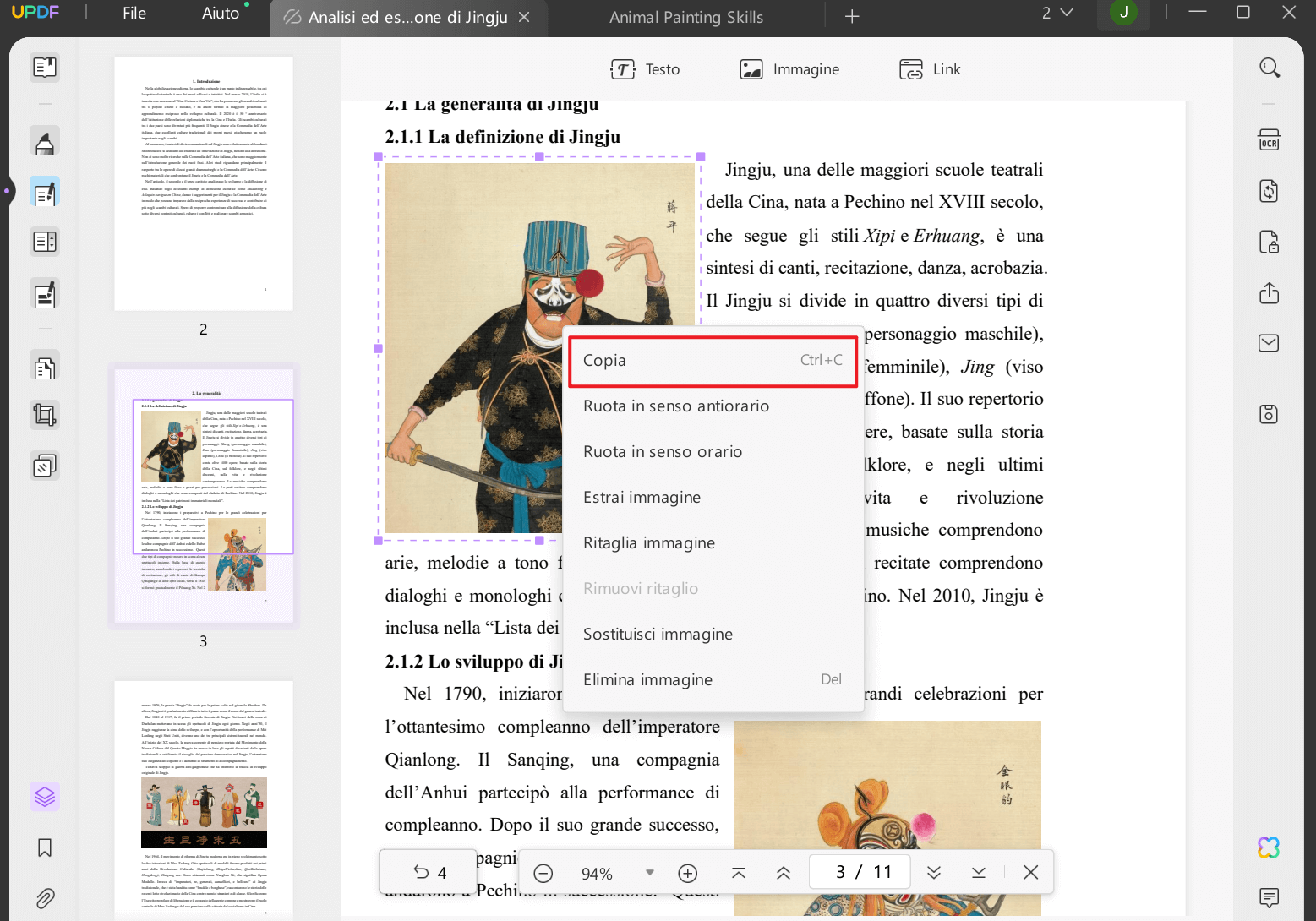The image size is (1316, 921).
Task: Expand the open windows count dropdown
Action: pyautogui.click(x=1057, y=14)
